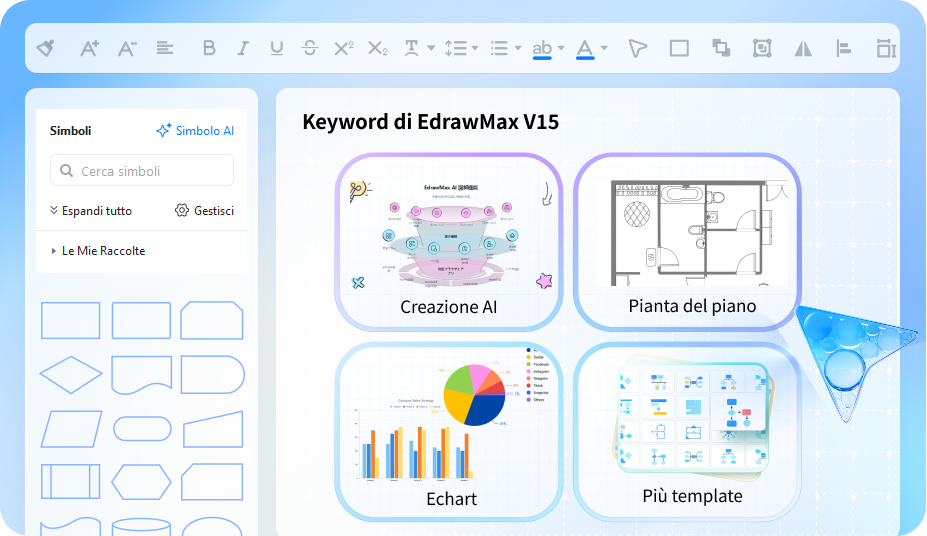Click the Cerca simboli search field
This screenshot has width=927, height=536.
coord(142,171)
